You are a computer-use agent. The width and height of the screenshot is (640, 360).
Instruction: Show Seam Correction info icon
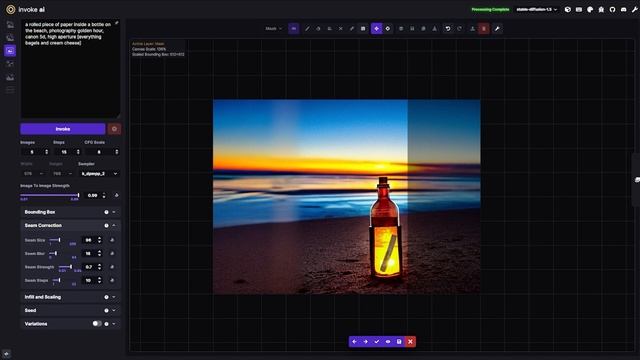(106, 225)
